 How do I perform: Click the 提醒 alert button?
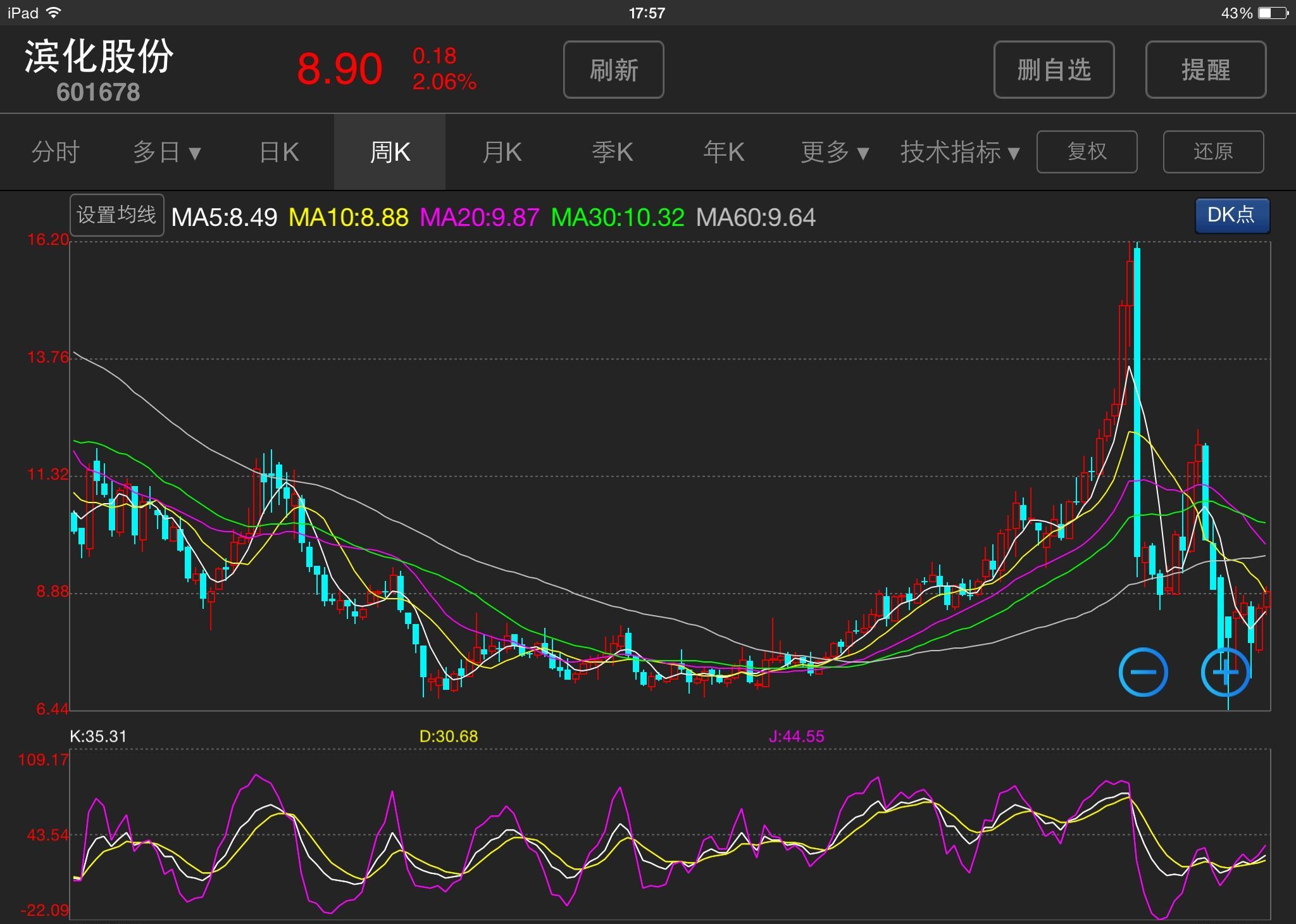point(1206,70)
